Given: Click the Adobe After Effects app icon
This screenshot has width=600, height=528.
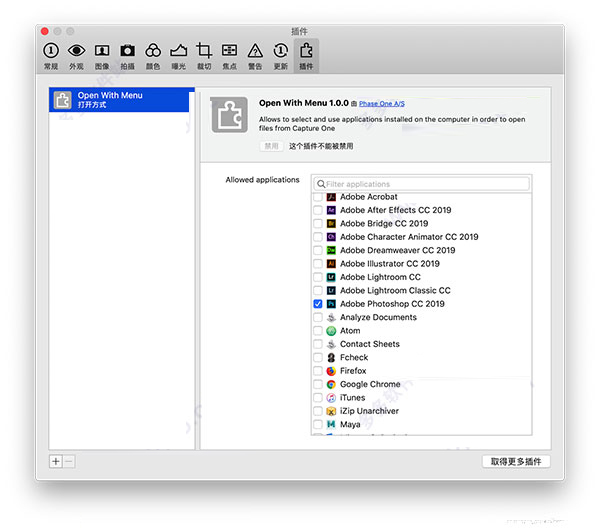Looking at the screenshot, I should pos(331,210).
